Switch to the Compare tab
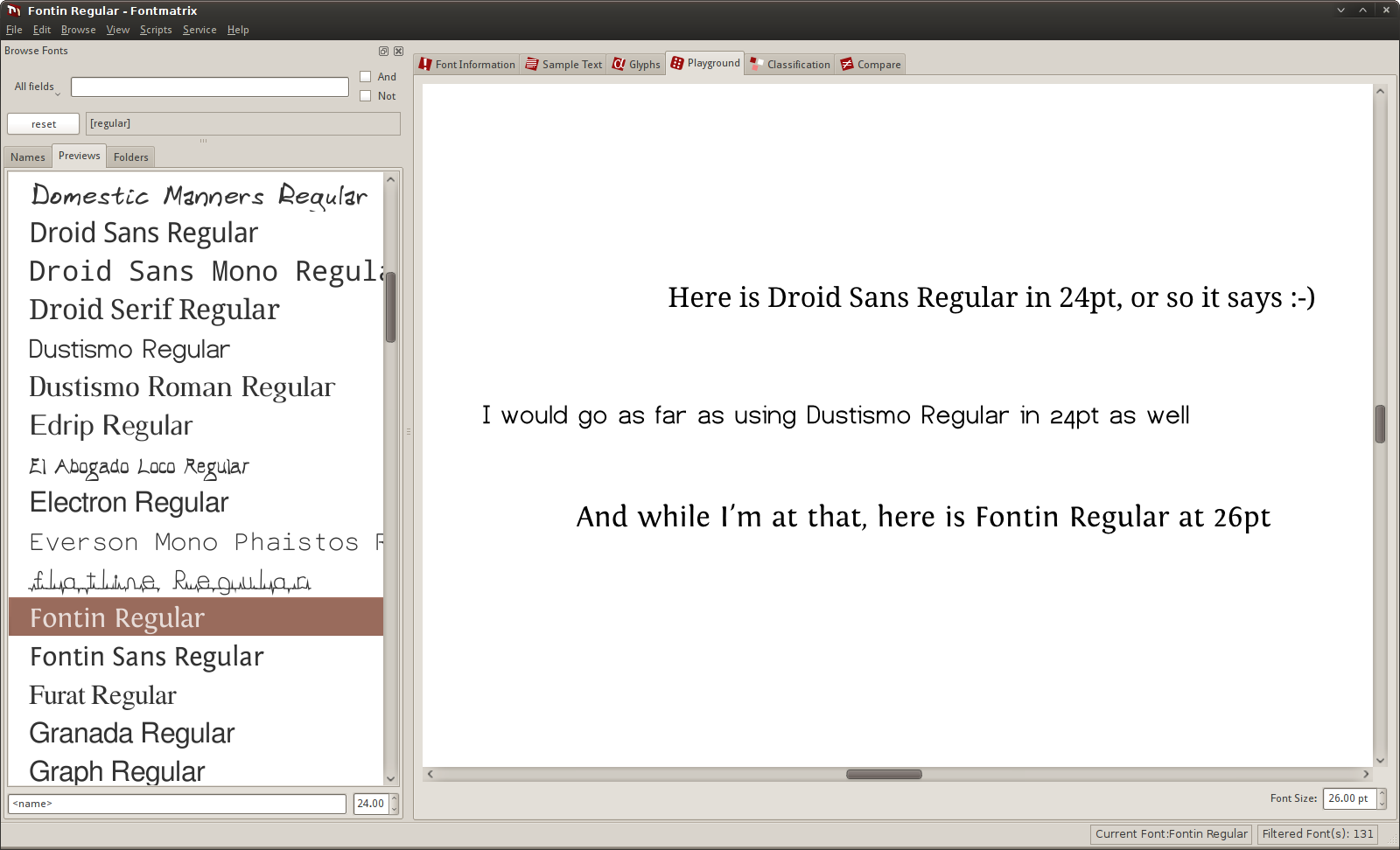Screen dimensions: 1400x850 click(x=871, y=64)
